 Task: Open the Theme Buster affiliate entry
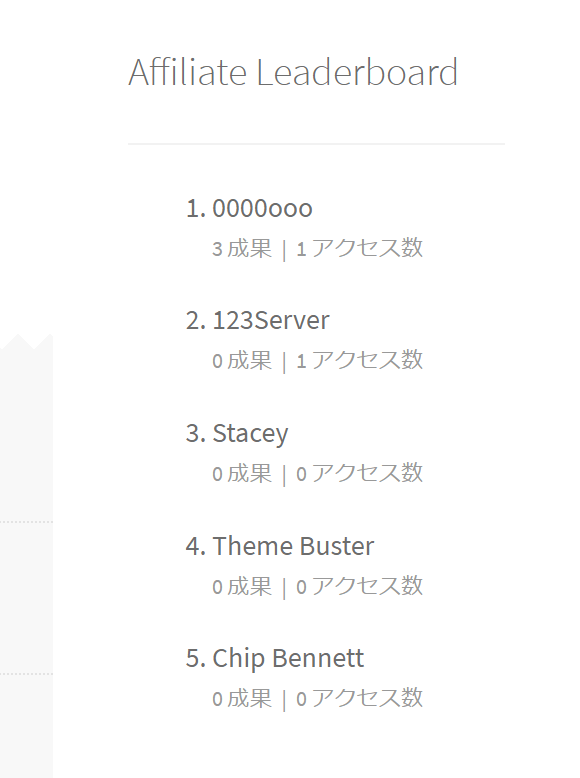tap(293, 546)
